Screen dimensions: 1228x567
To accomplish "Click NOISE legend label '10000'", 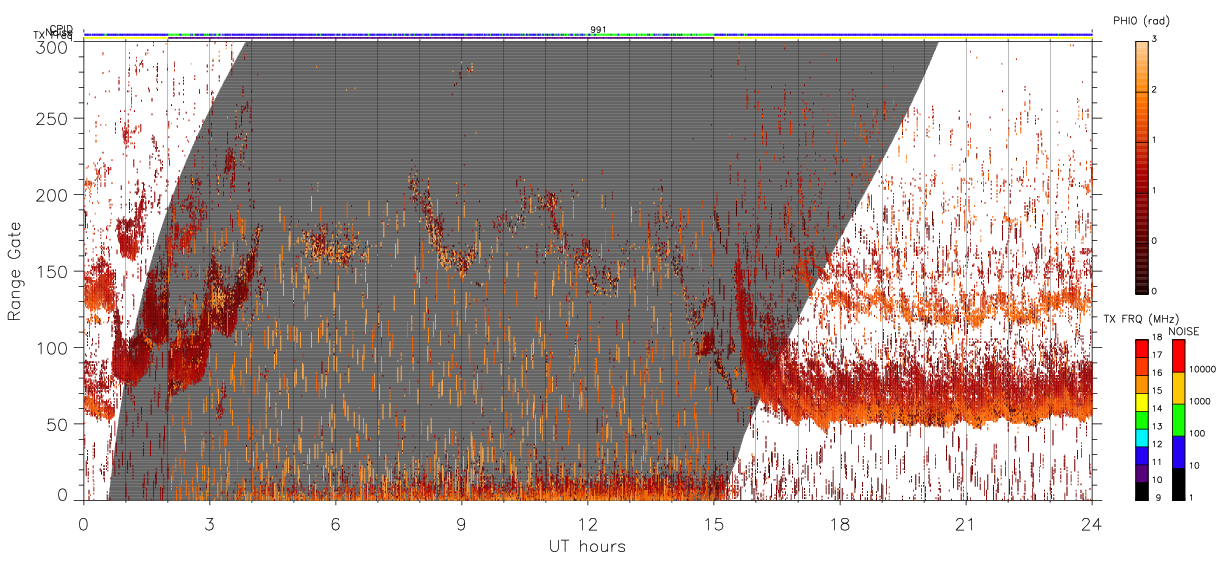I will [1204, 368].
